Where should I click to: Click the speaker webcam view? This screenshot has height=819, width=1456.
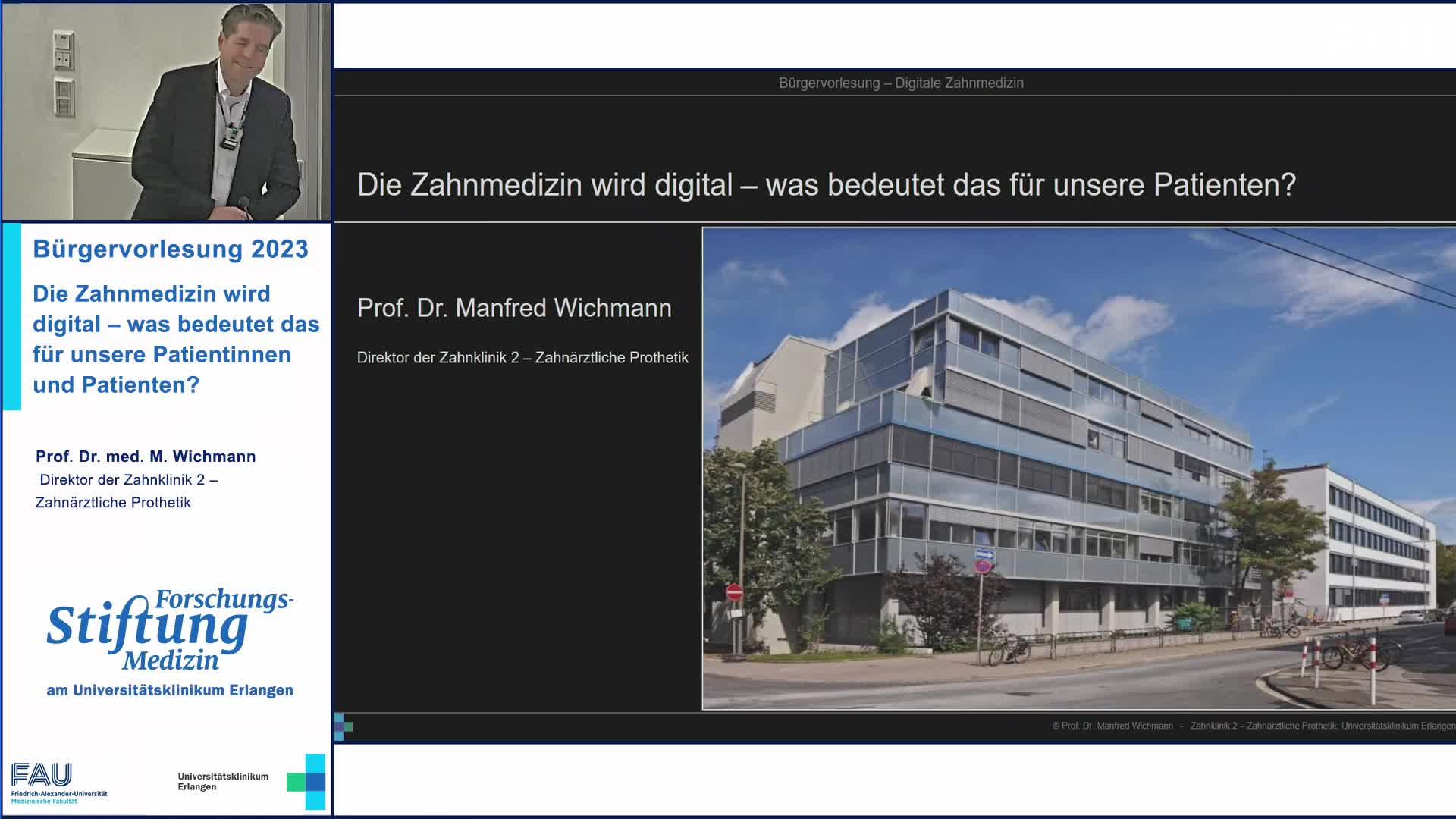(x=165, y=110)
